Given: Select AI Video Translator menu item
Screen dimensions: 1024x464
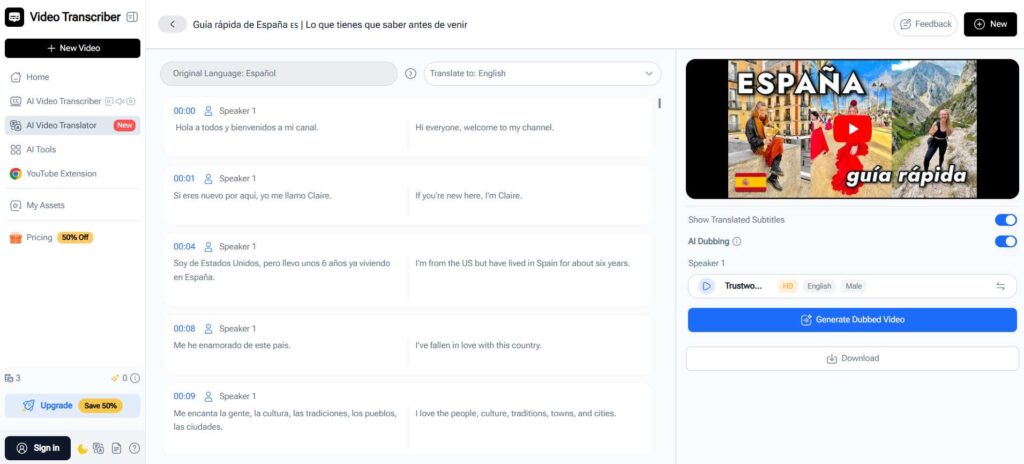Looking at the screenshot, I should 72,125.
